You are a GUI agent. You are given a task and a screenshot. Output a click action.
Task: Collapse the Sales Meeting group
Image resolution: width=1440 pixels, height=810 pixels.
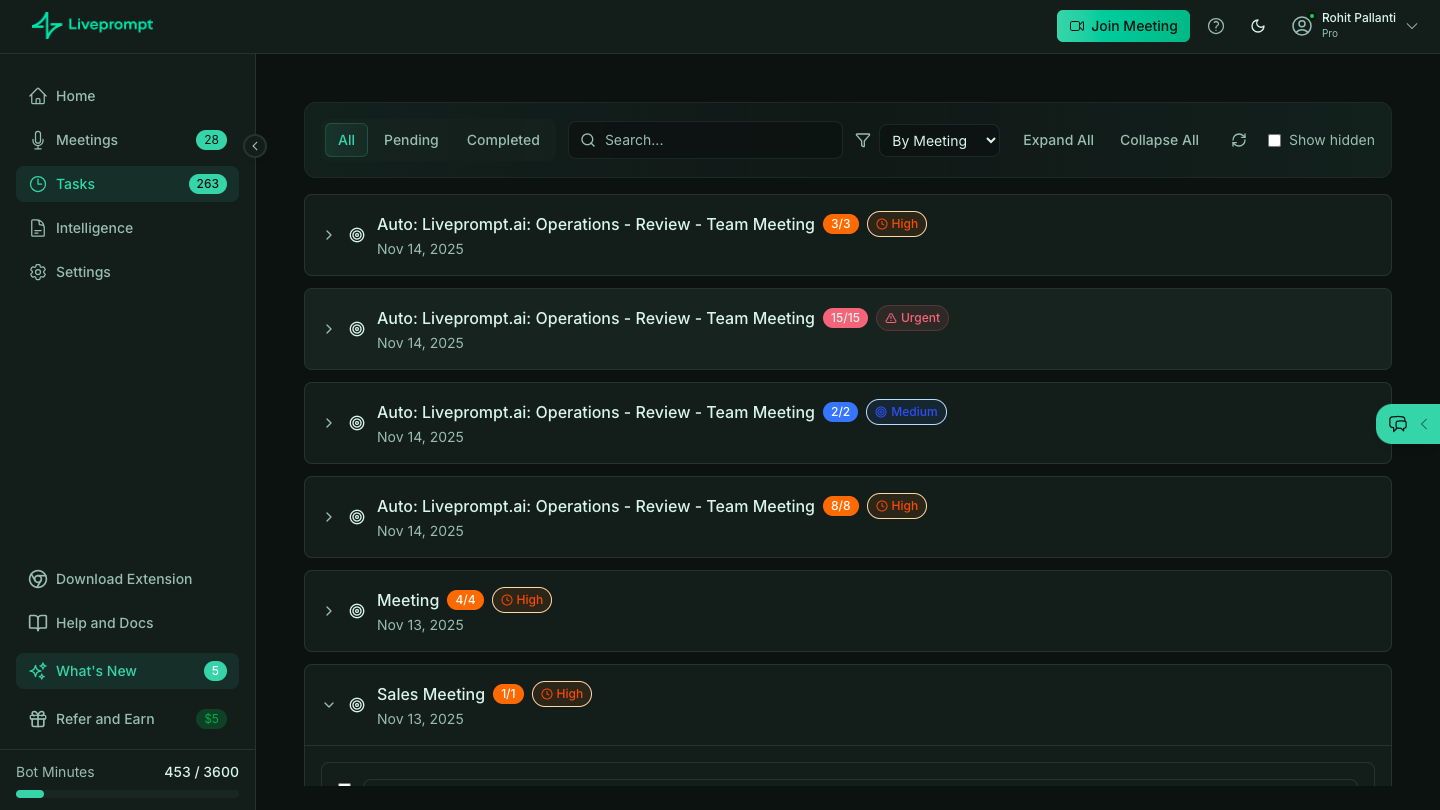[329, 705]
